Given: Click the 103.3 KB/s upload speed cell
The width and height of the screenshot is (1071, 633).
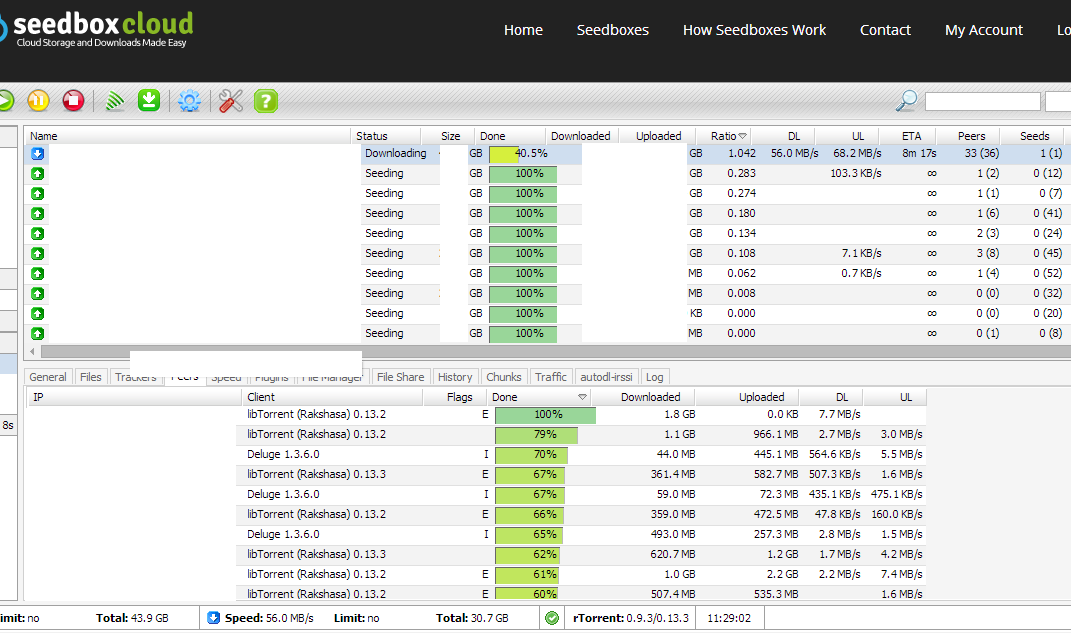Looking at the screenshot, I should coord(855,173).
